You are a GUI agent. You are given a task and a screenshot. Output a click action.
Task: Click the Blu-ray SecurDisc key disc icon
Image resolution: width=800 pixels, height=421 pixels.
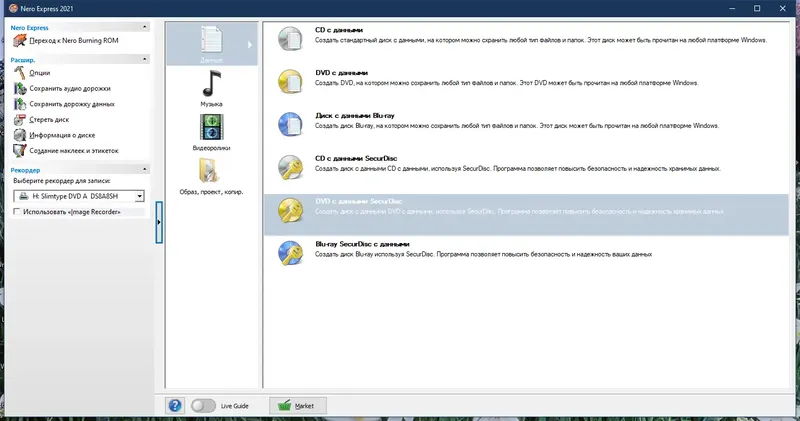[290, 253]
